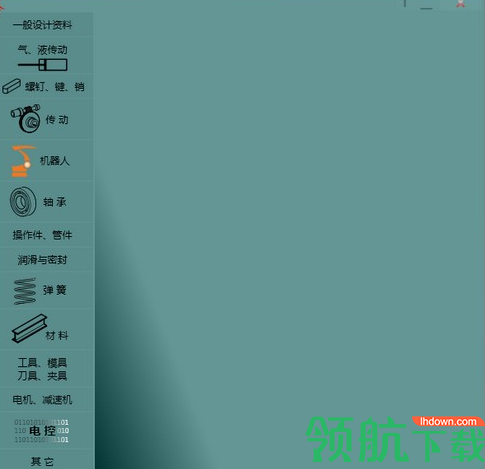485x469 pixels.
Task: Open the 弹簧 category
Action: [x=55, y=290]
